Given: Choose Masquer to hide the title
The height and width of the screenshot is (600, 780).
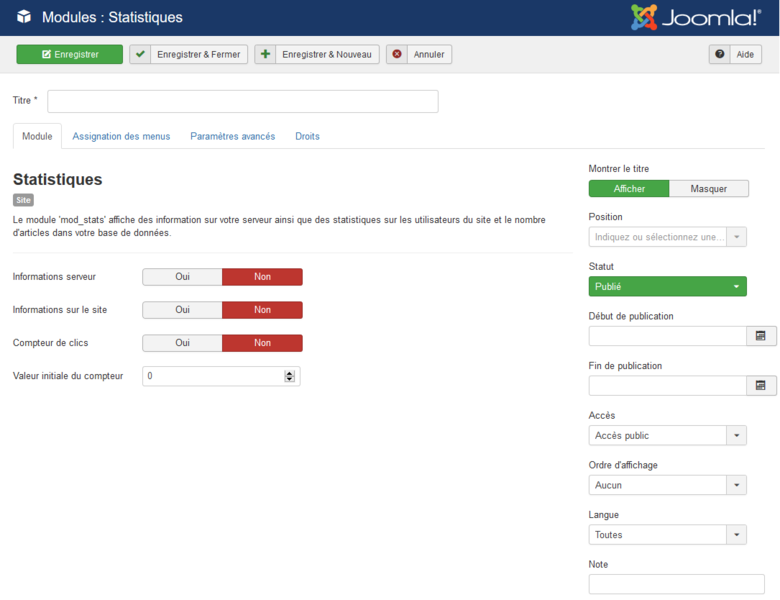Looking at the screenshot, I should point(709,189).
